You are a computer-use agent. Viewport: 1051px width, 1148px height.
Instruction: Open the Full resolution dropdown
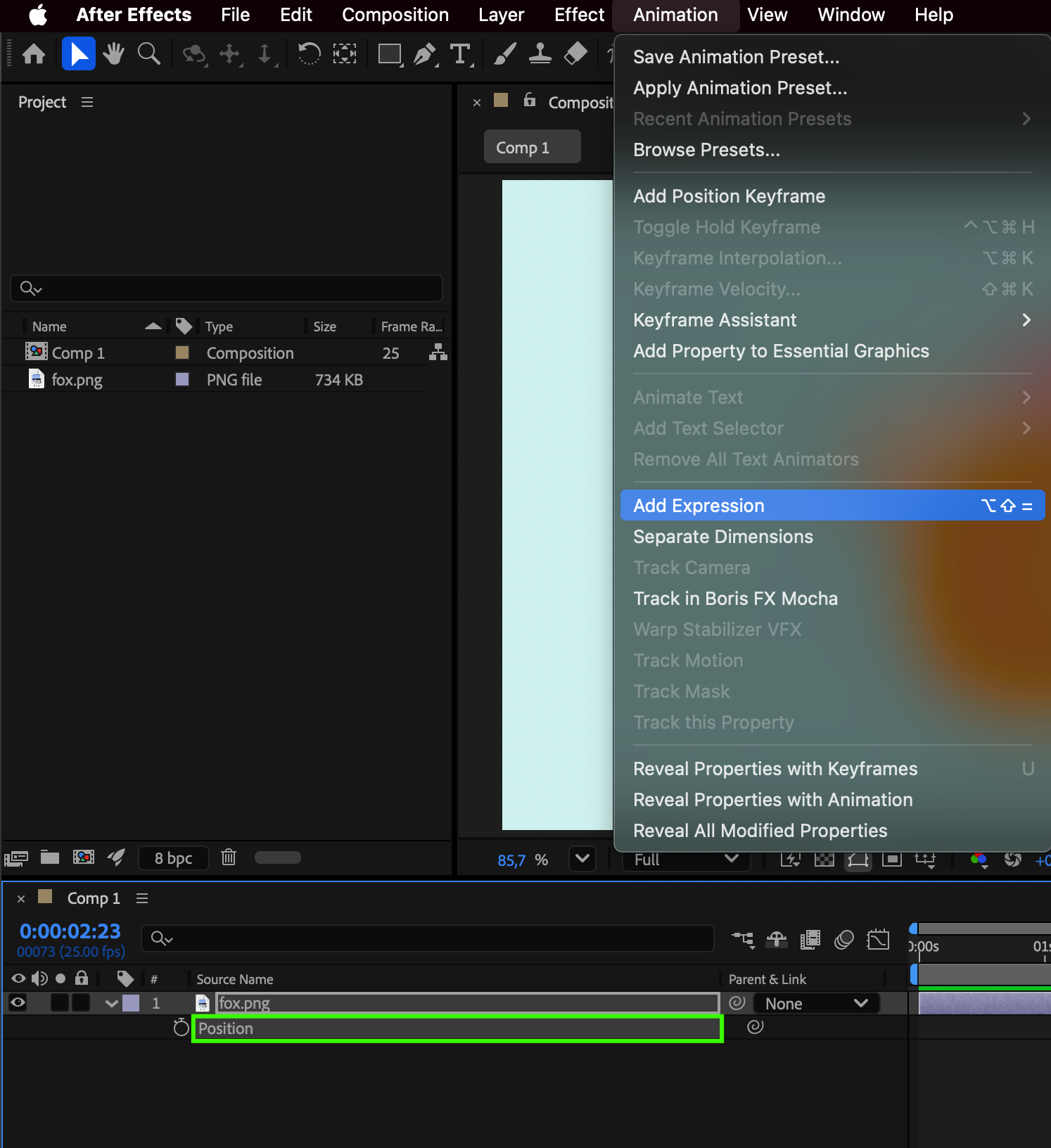(687, 859)
